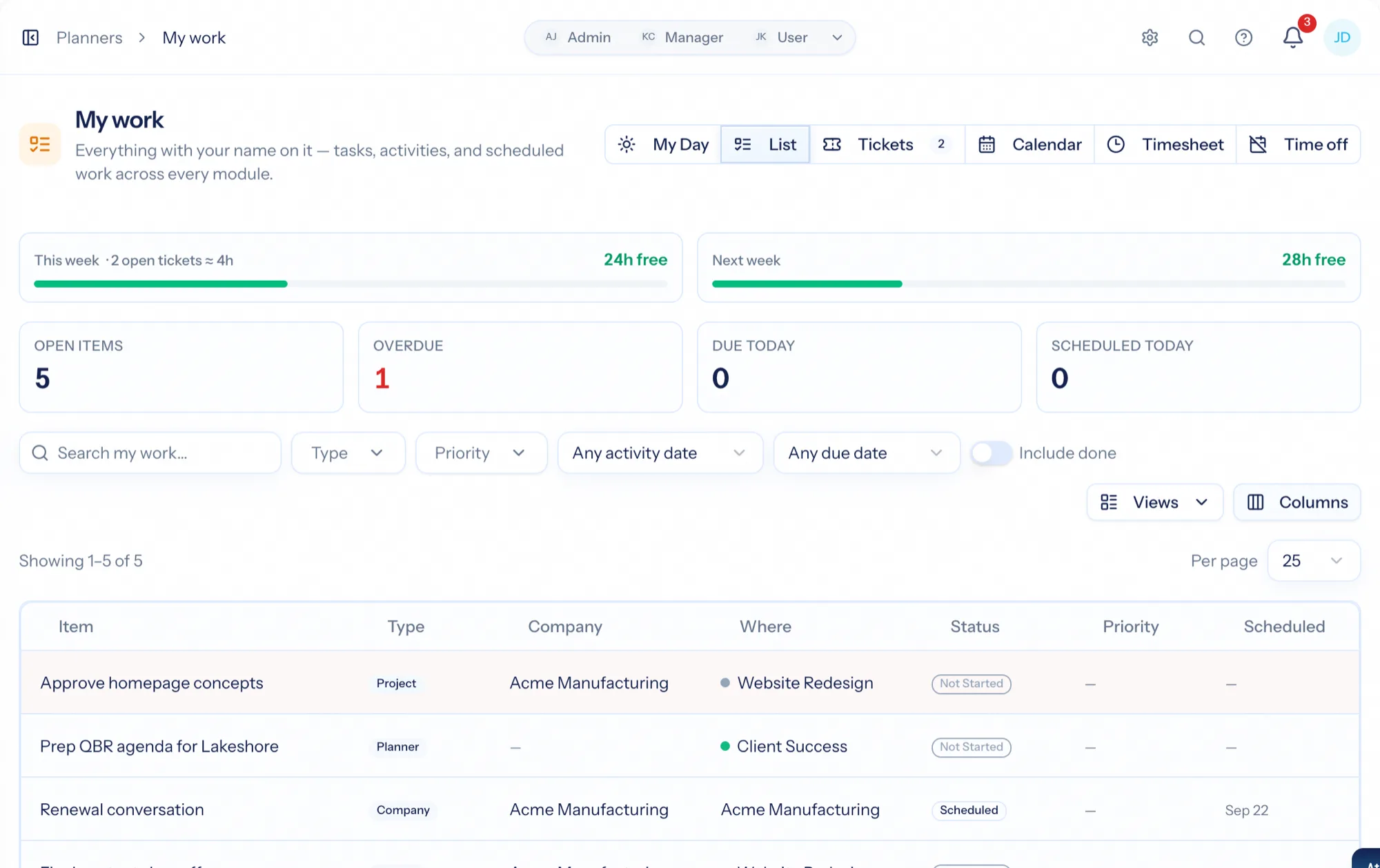
Task: Go to Planners breadcrumb
Action: tap(89, 37)
